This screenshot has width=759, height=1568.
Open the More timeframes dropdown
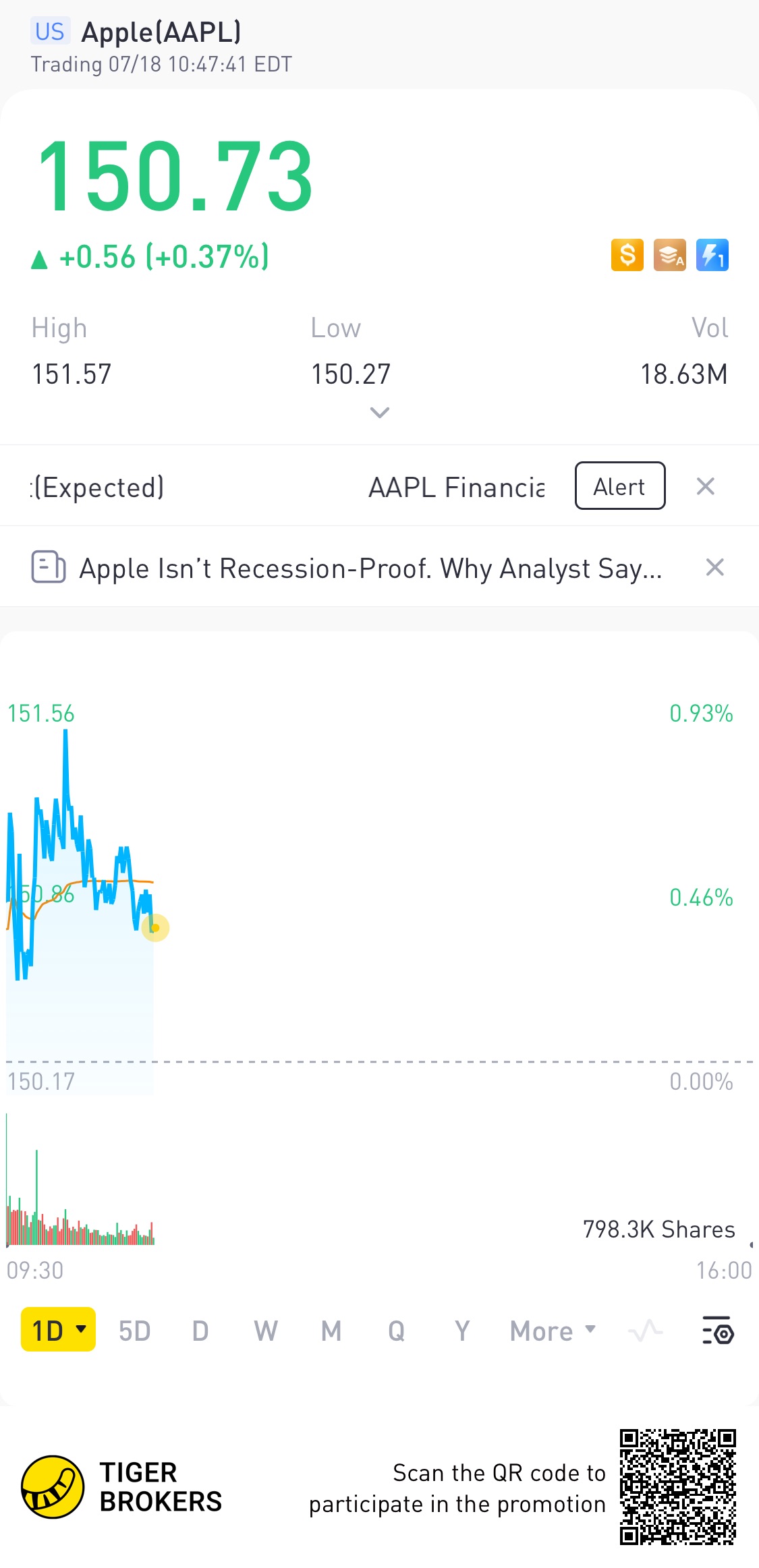click(x=553, y=1331)
